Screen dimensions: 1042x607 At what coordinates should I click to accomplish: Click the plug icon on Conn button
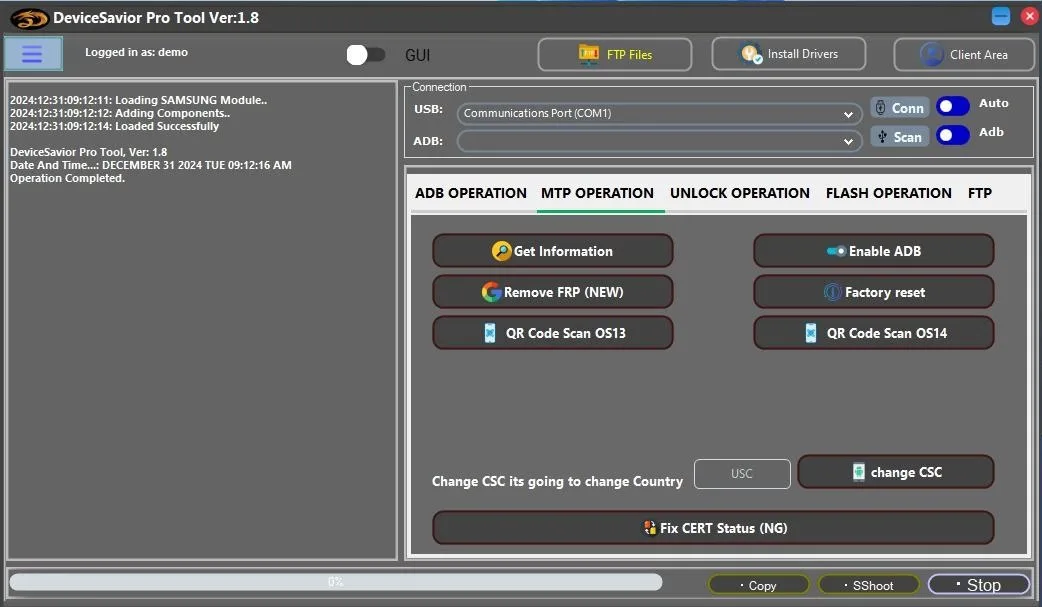881,108
